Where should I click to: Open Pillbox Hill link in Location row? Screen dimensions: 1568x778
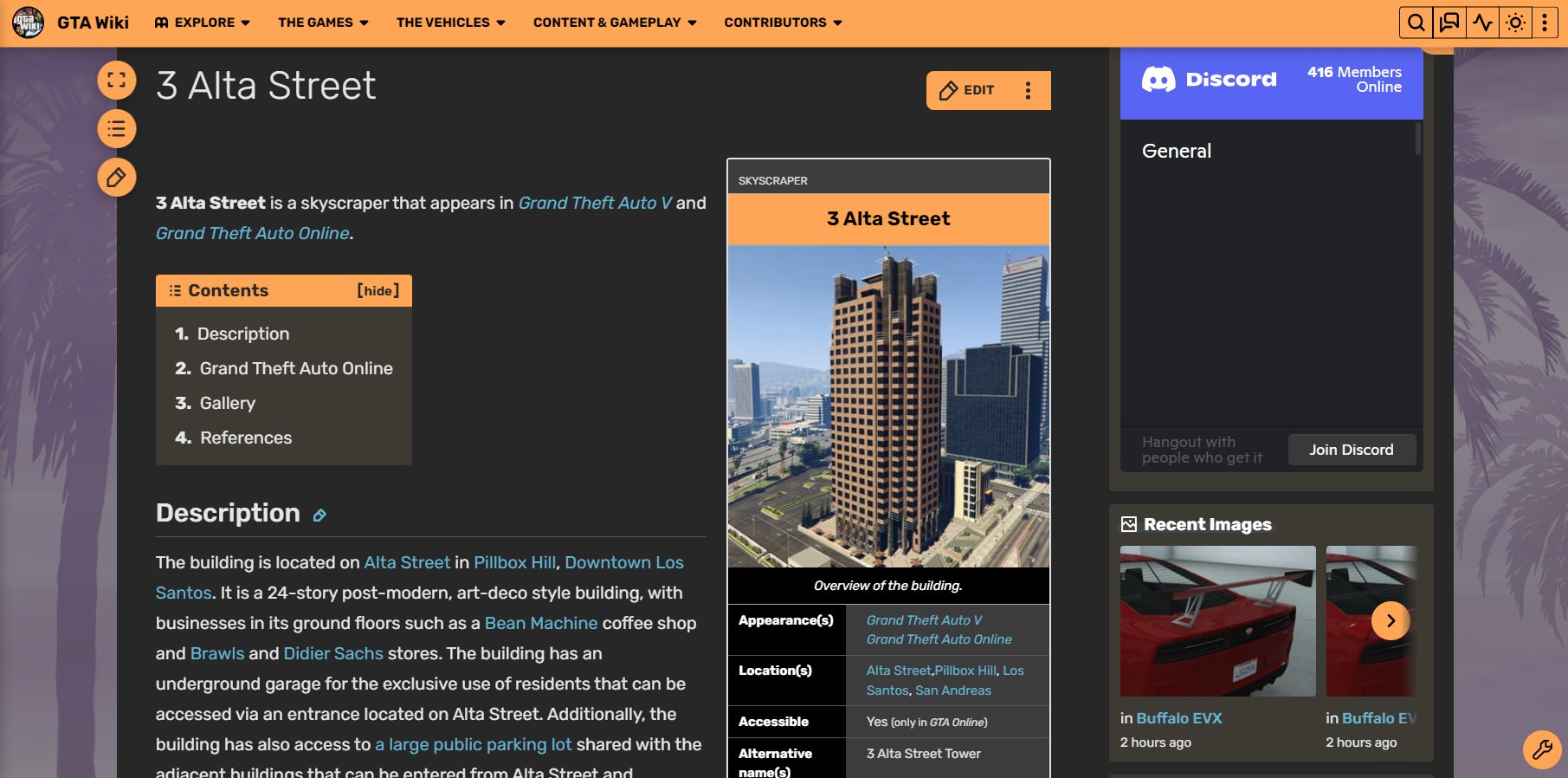965,671
